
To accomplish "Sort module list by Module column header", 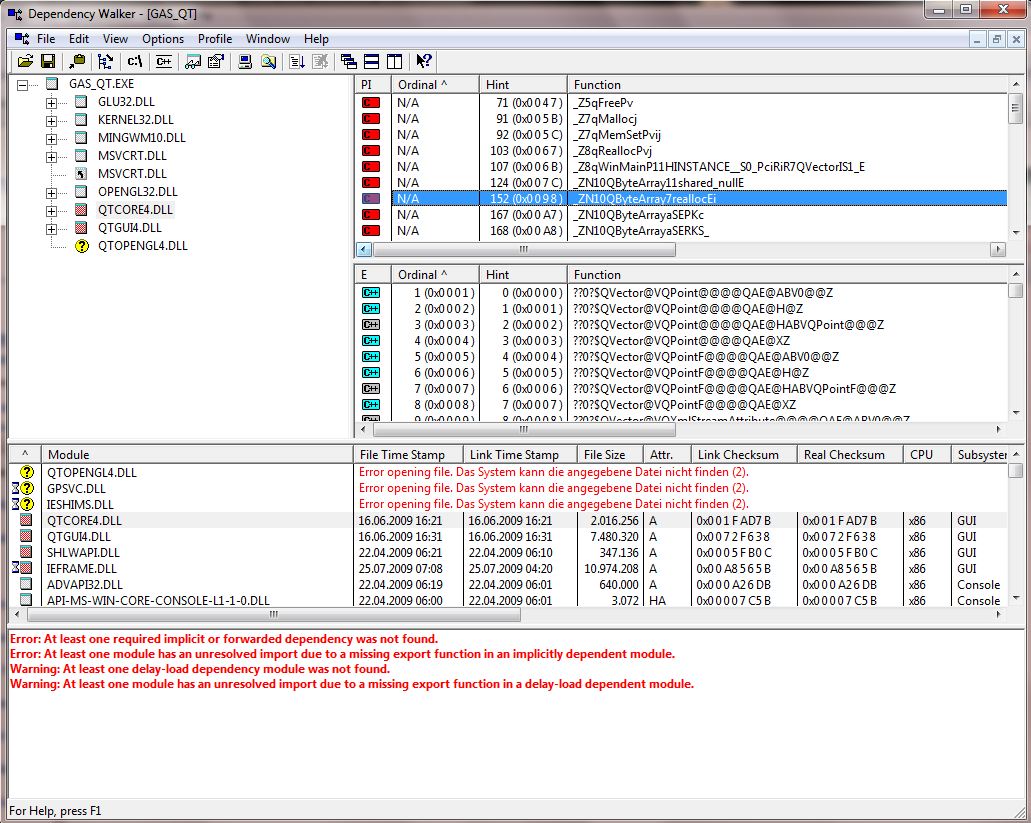I will tap(197, 455).
